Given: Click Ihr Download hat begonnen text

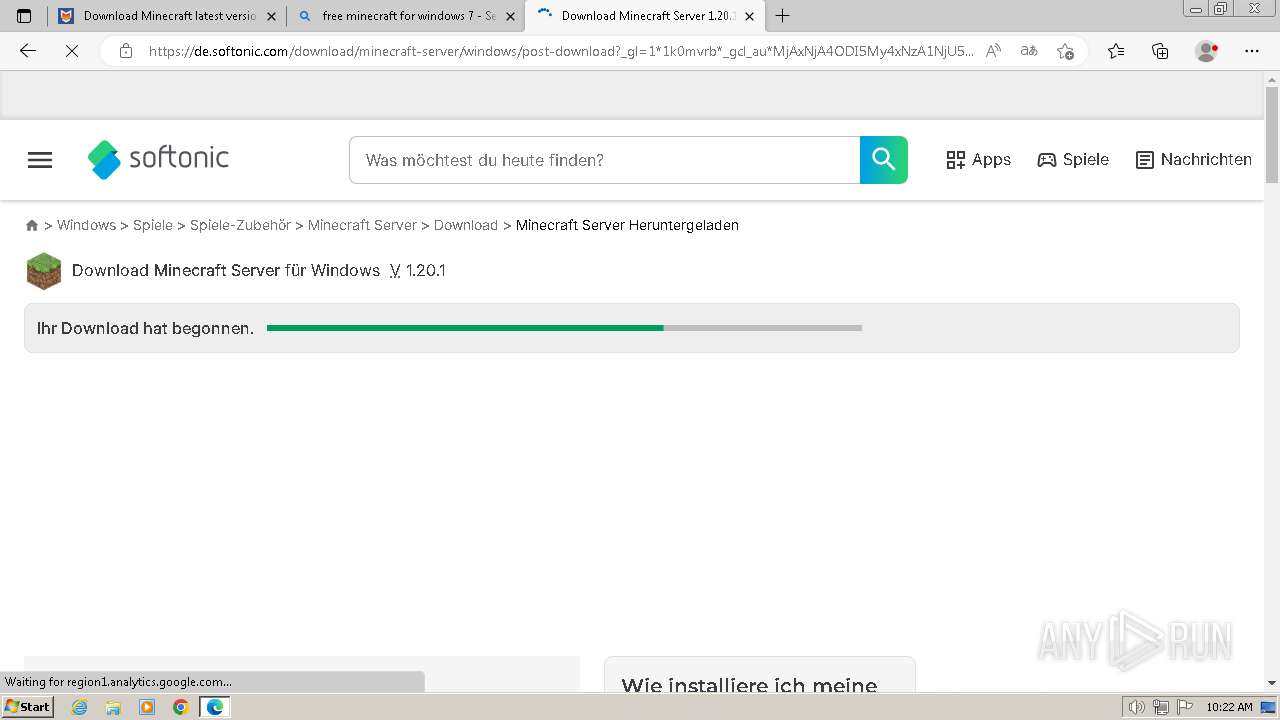Looking at the screenshot, I should coord(145,328).
